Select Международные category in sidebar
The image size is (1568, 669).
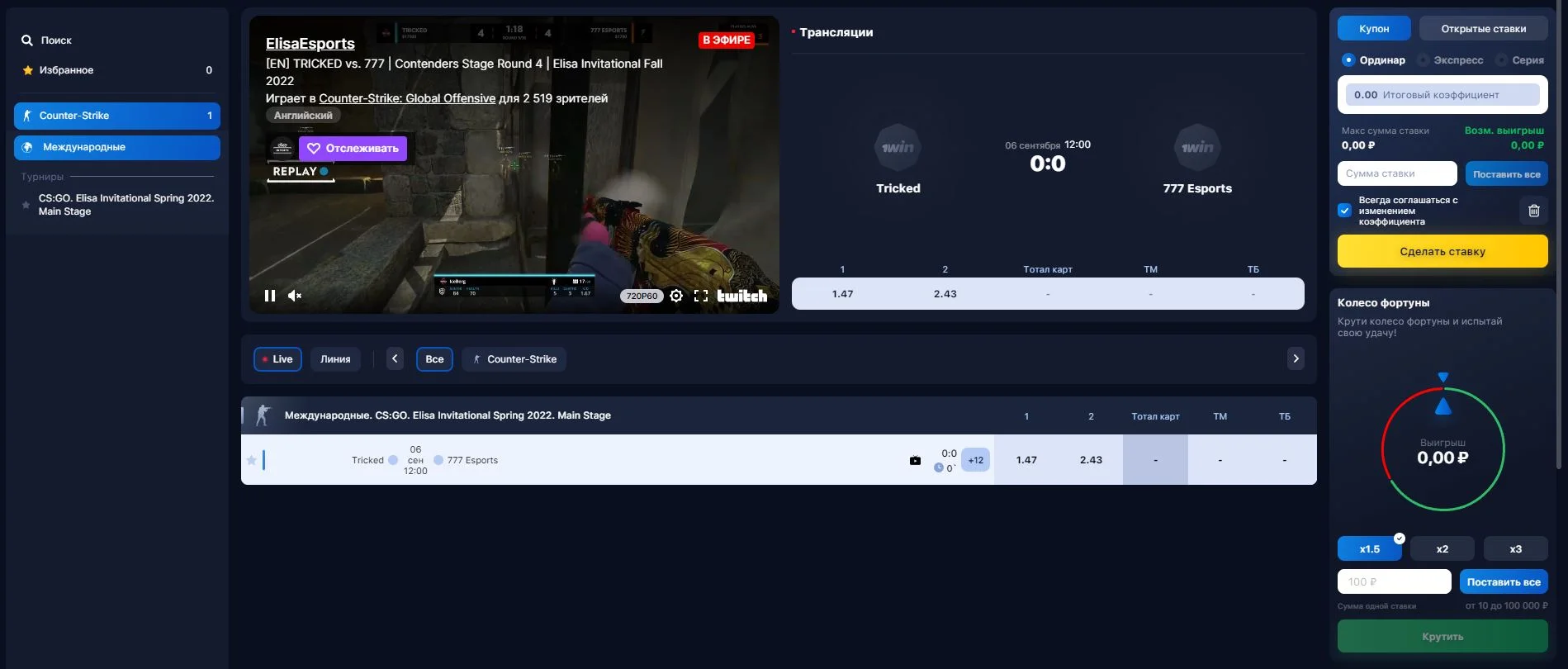(x=117, y=147)
